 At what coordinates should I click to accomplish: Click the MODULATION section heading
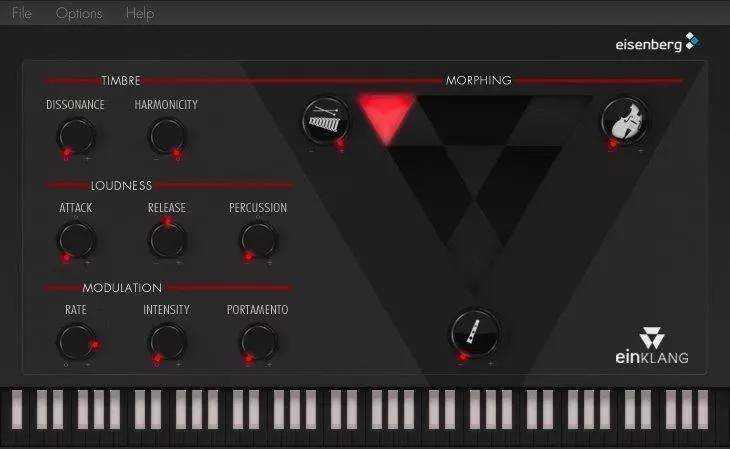[x=122, y=288]
